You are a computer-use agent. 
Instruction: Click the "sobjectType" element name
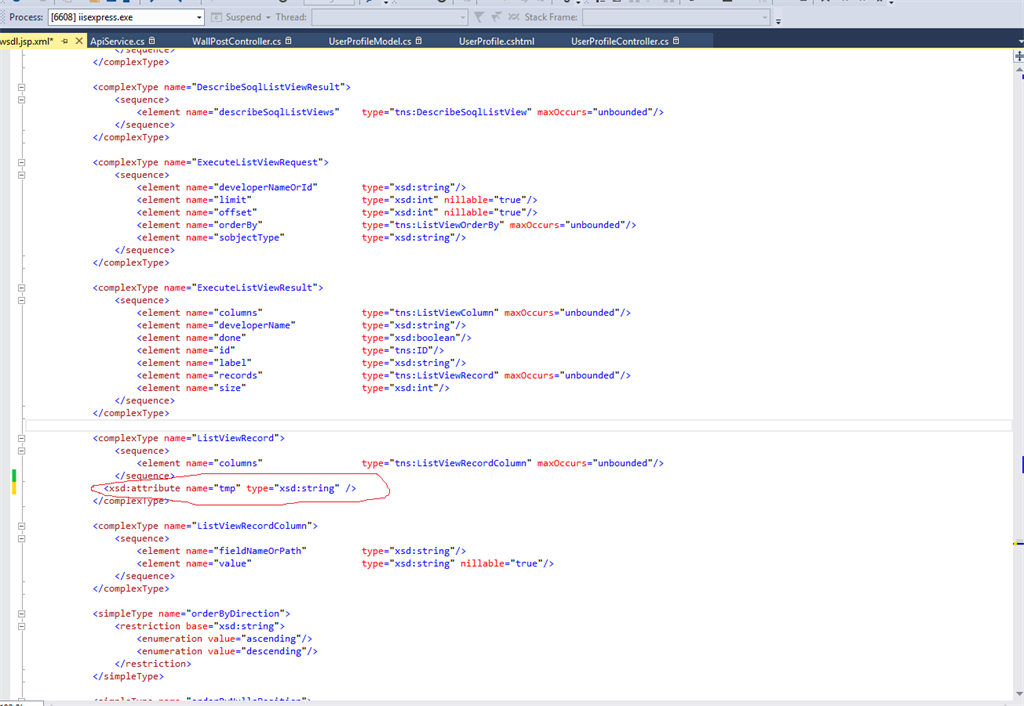tap(249, 238)
